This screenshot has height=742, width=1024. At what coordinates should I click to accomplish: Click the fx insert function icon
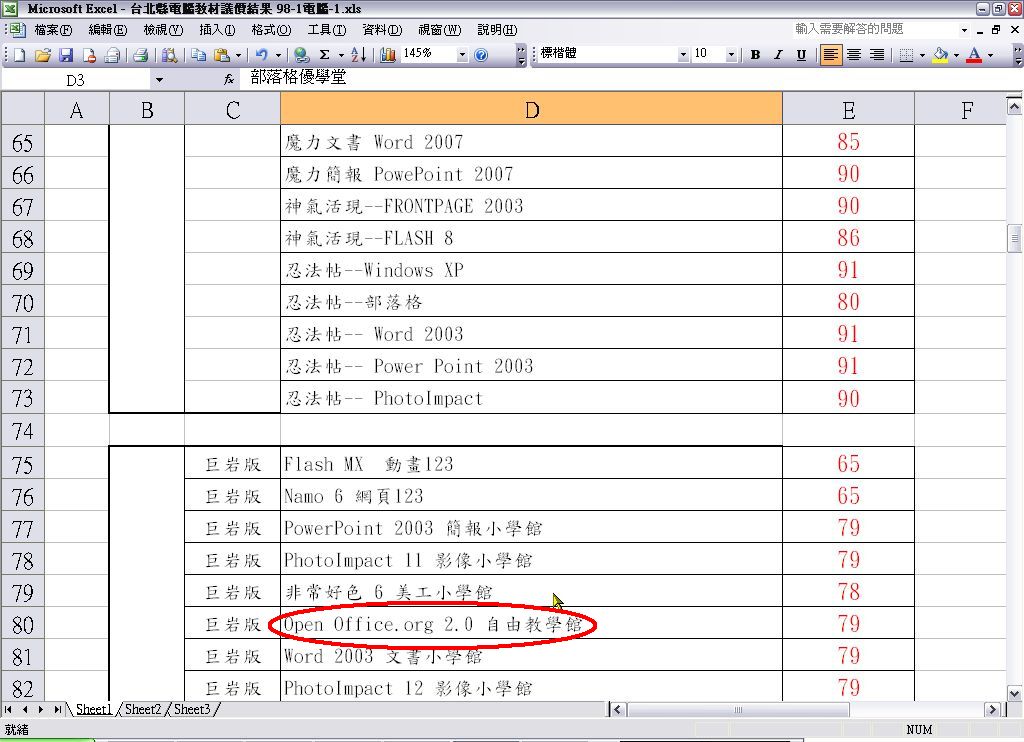tap(229, 79)
